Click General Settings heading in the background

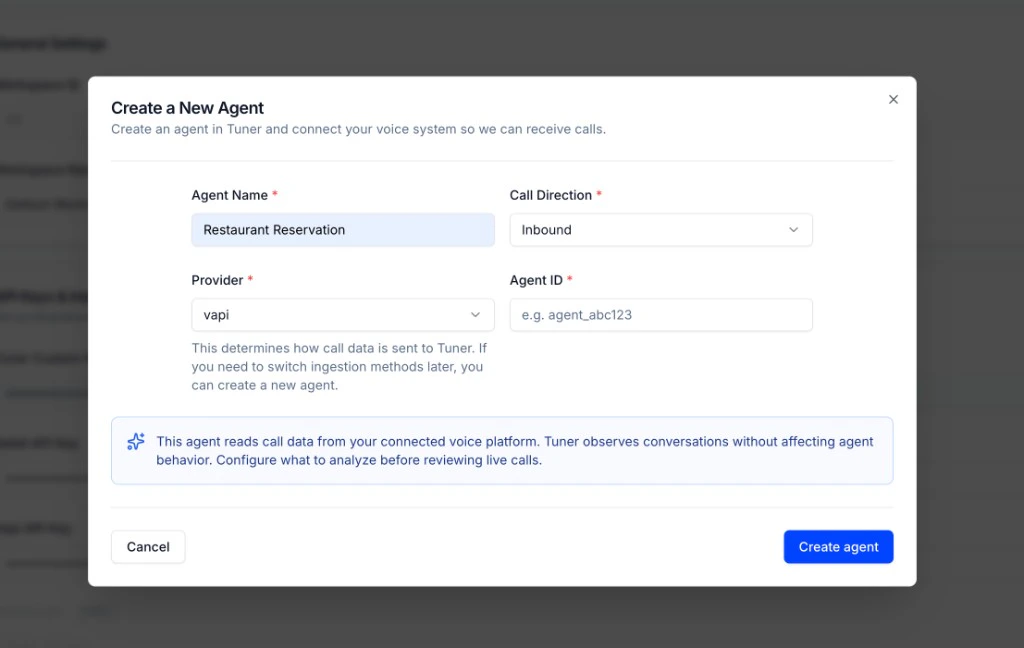53,43
